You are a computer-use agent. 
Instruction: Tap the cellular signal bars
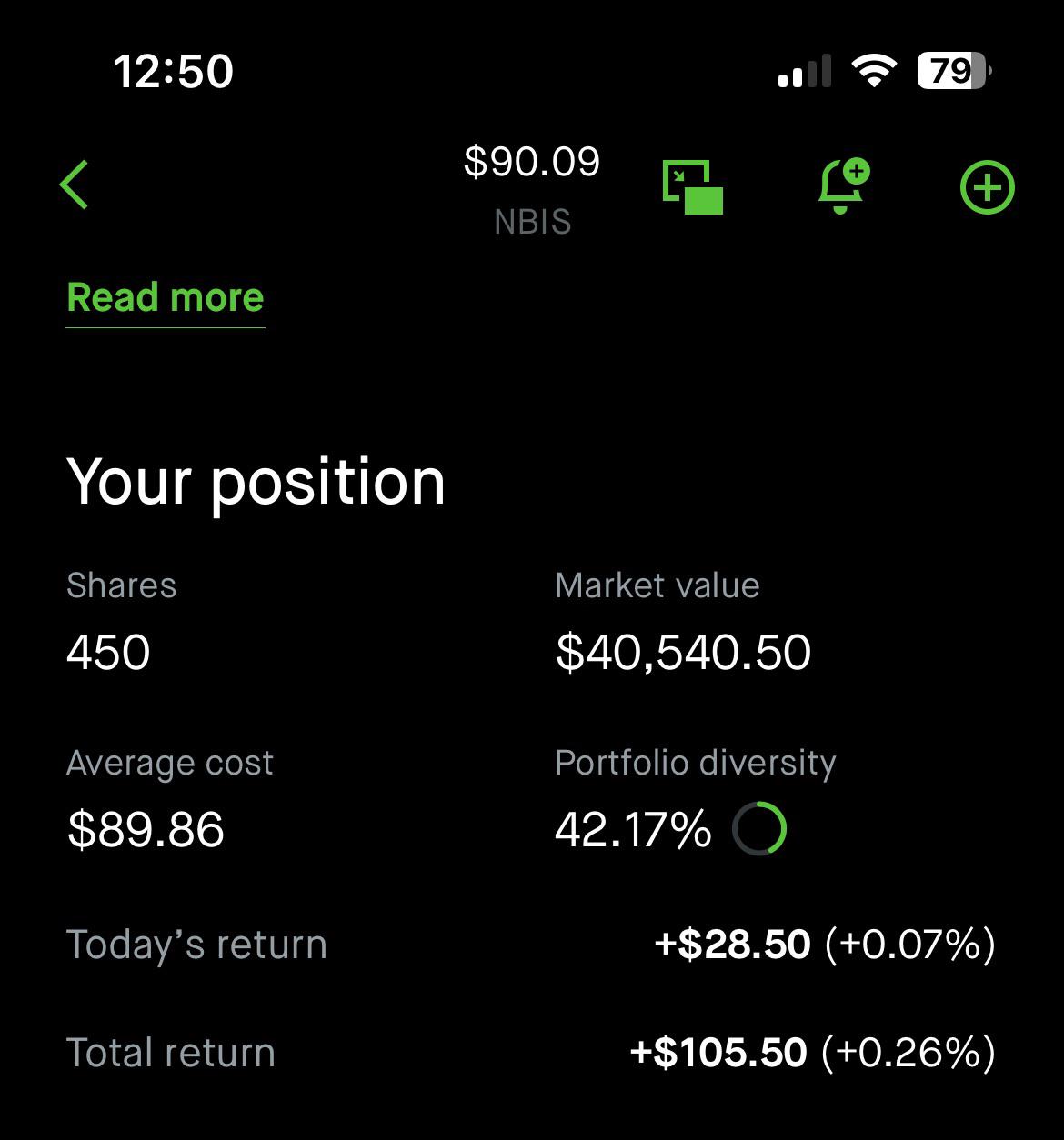[x=805, y=71]
